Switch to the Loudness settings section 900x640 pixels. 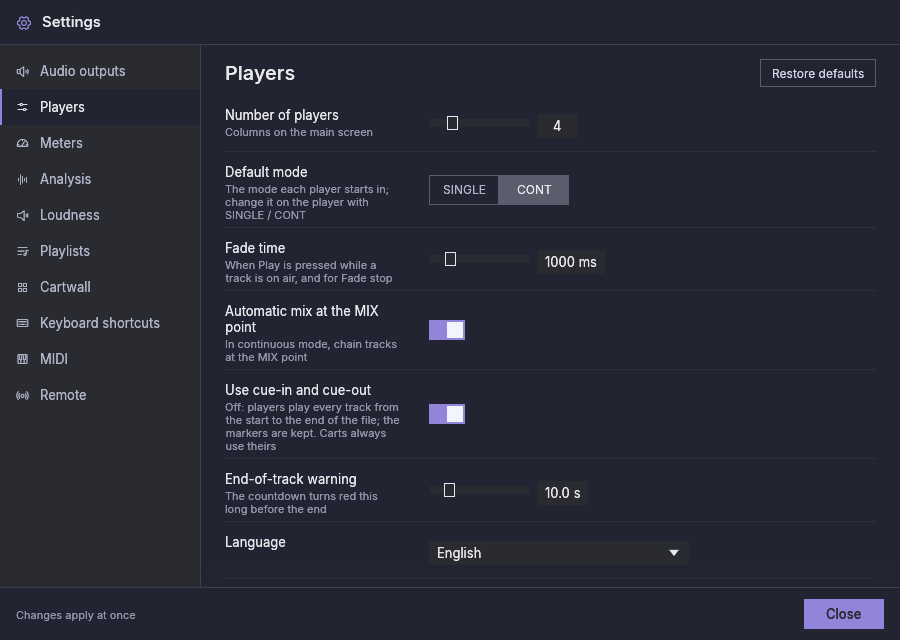(100, 215)
